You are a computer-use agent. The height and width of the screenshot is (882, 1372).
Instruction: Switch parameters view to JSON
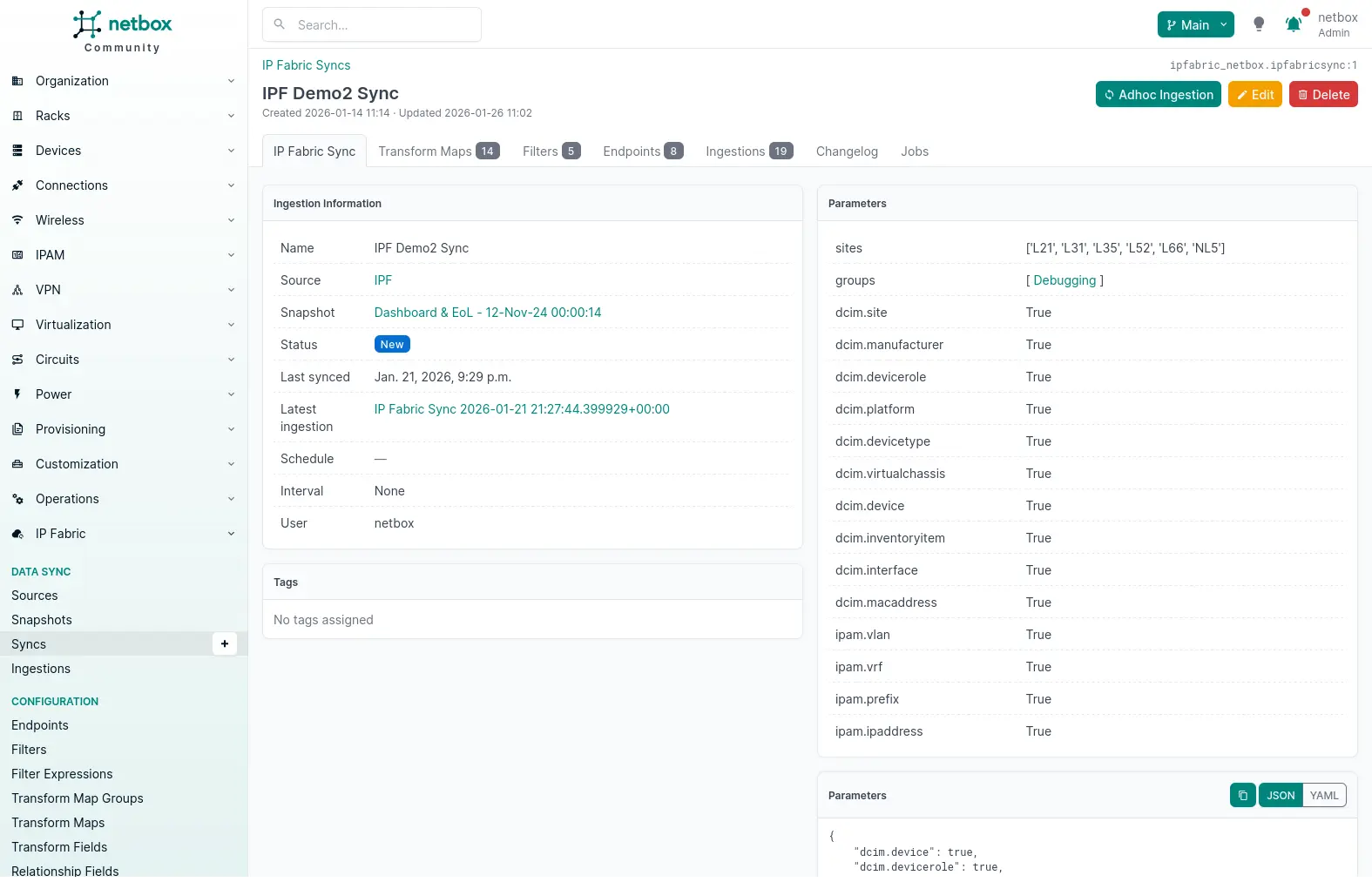1280,795
